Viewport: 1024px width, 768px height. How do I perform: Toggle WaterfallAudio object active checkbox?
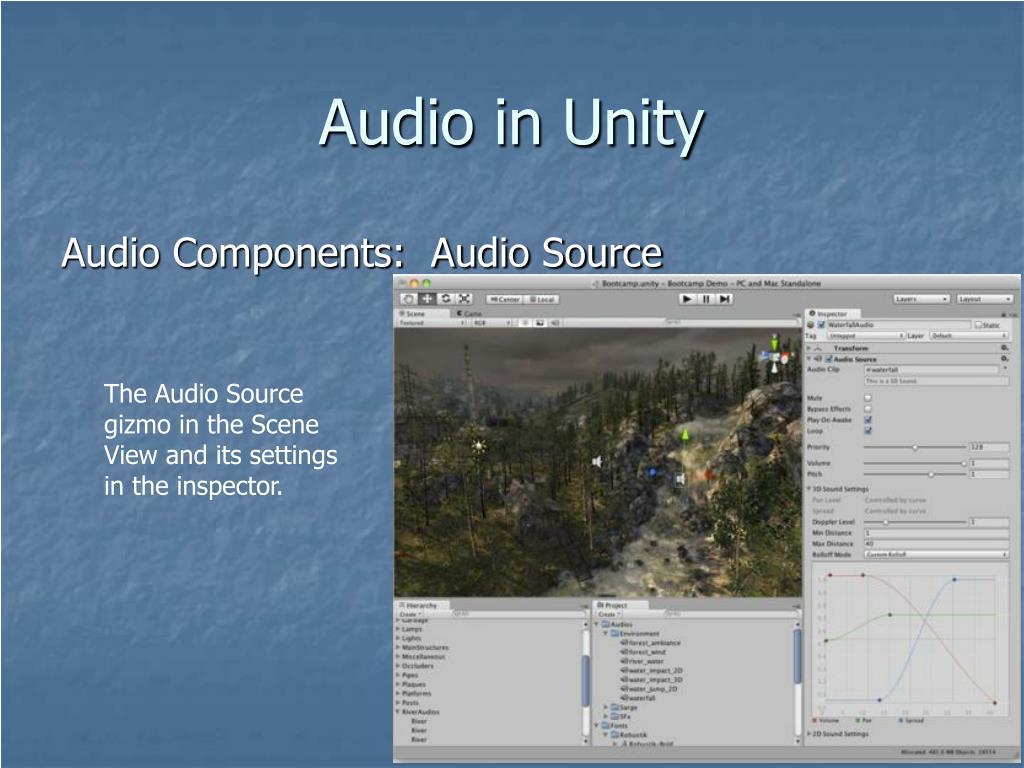click(821, 325)
